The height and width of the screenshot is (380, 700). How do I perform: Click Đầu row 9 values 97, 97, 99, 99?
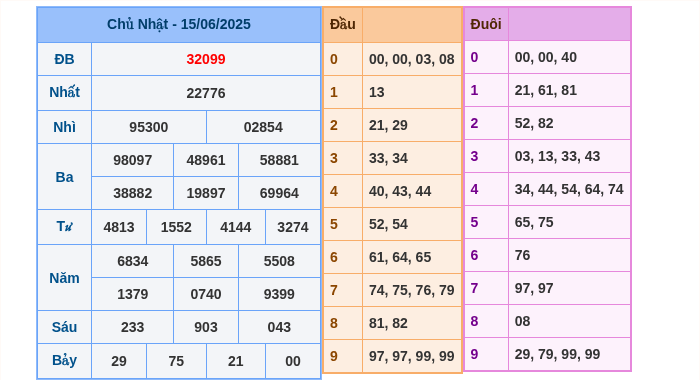412,357
